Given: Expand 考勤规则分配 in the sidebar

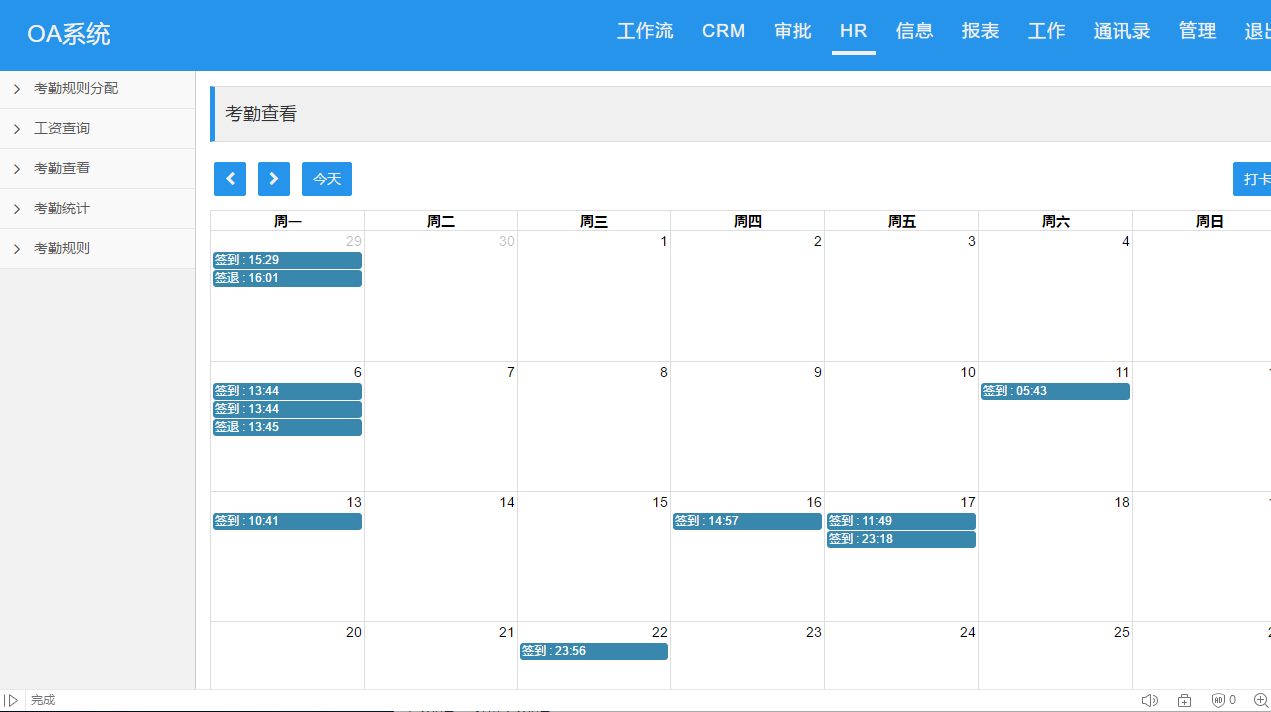Looking at the screenshot, I should pos(76,88).
